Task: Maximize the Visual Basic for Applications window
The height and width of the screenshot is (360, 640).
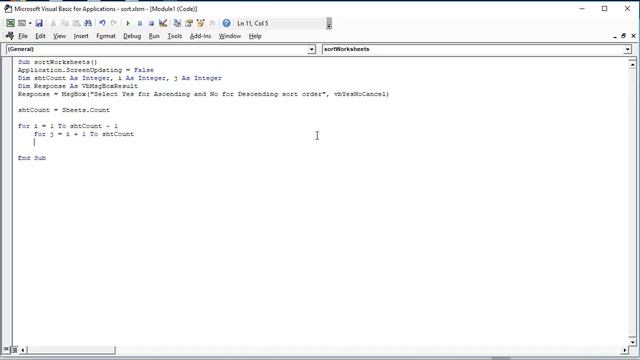Action: click(604, 9)
